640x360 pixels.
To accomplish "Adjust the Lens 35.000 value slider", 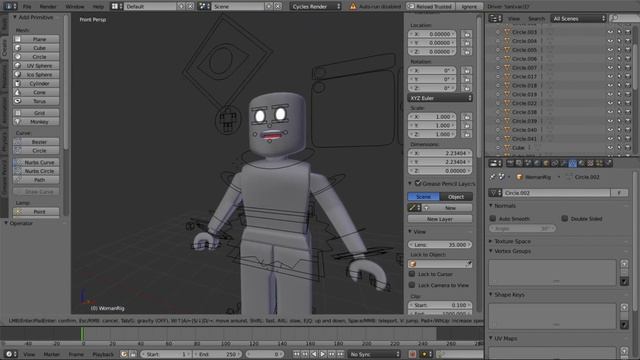I will (440, 244).
